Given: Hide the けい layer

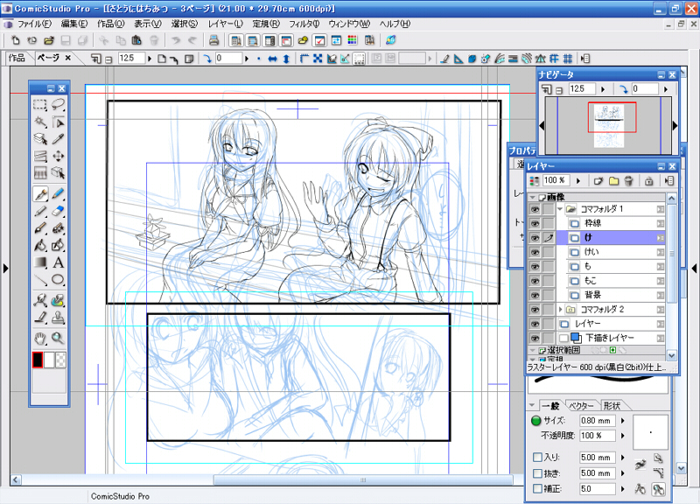Looking at the screenshot, I should [x=534, y=252].
